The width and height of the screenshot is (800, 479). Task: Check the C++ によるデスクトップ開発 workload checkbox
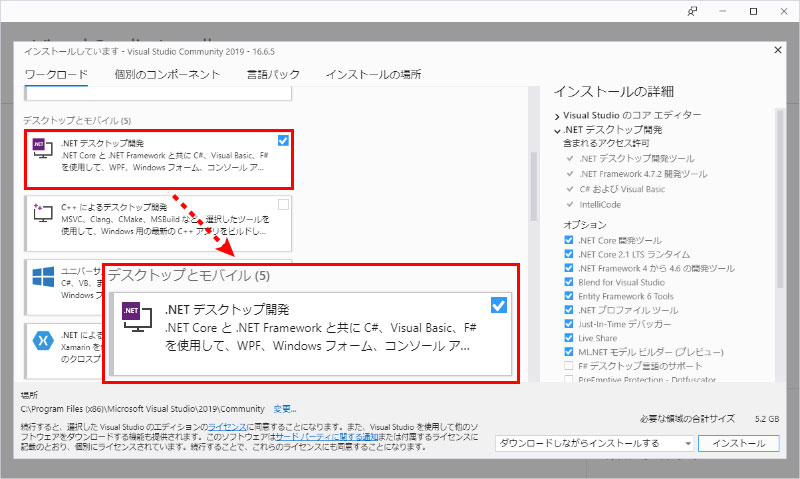tap(283, 205)
